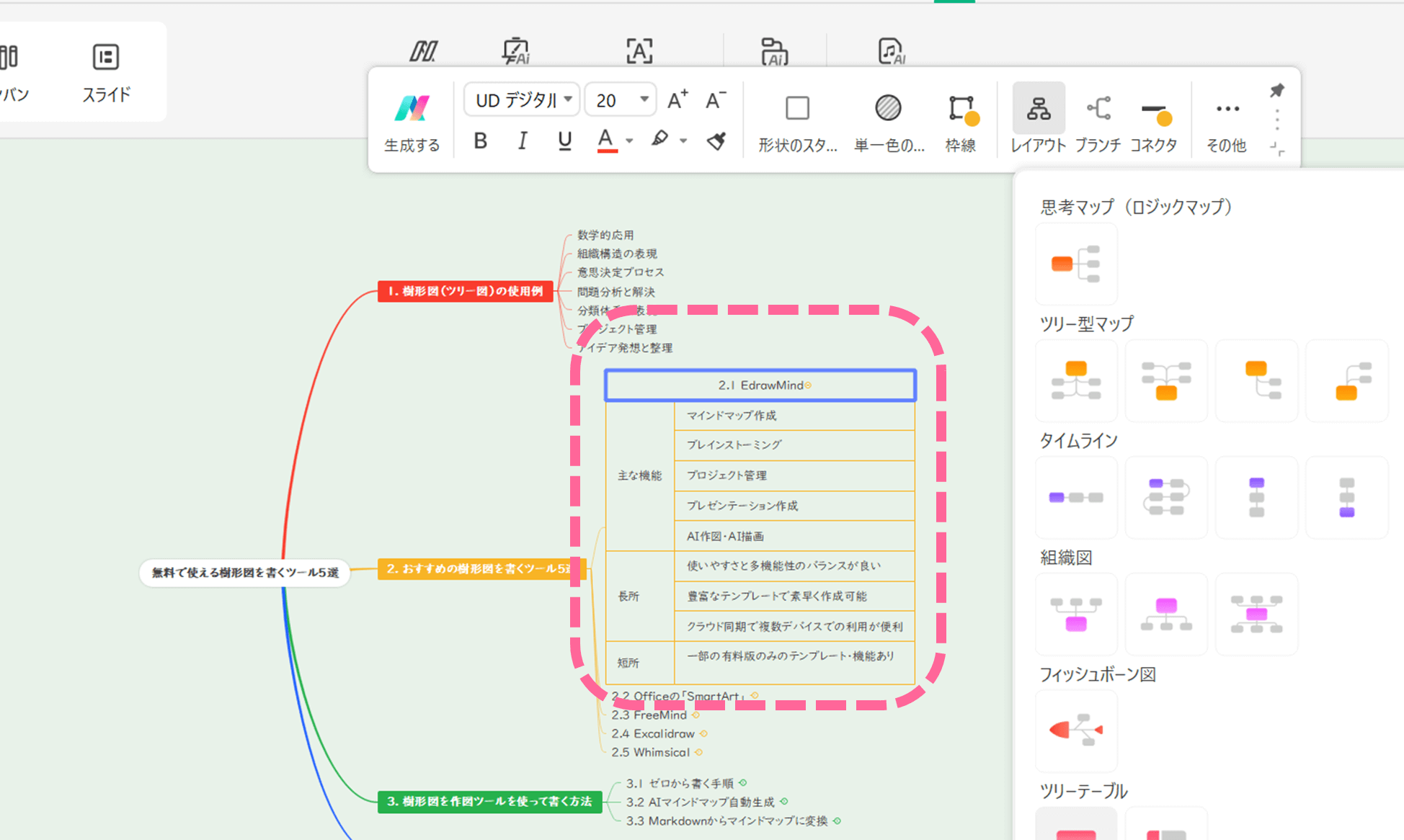The width and height of the screenshot is (1404, 840).
Task: Expand the font color dropdown arrow
Action: pyautogui.click(x=629, y=141)
